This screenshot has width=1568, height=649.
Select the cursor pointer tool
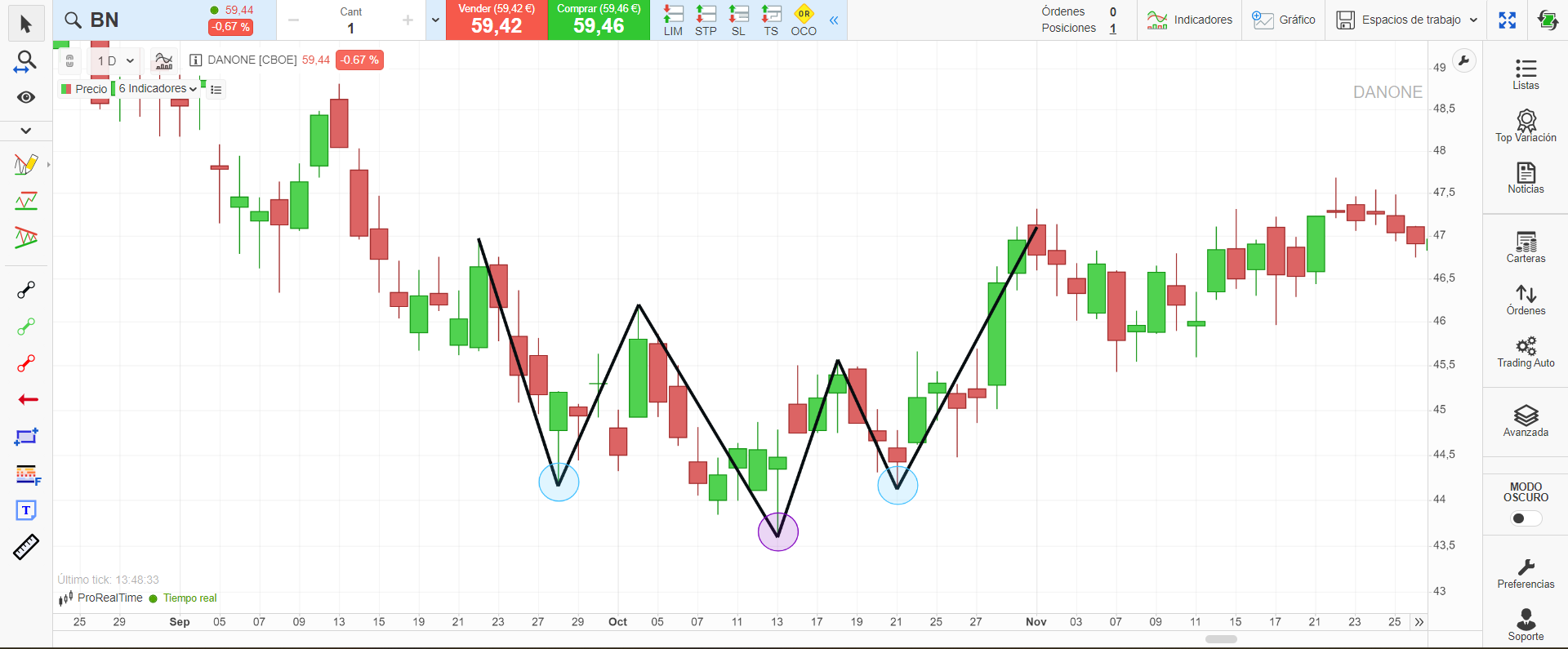click(25, 24)
